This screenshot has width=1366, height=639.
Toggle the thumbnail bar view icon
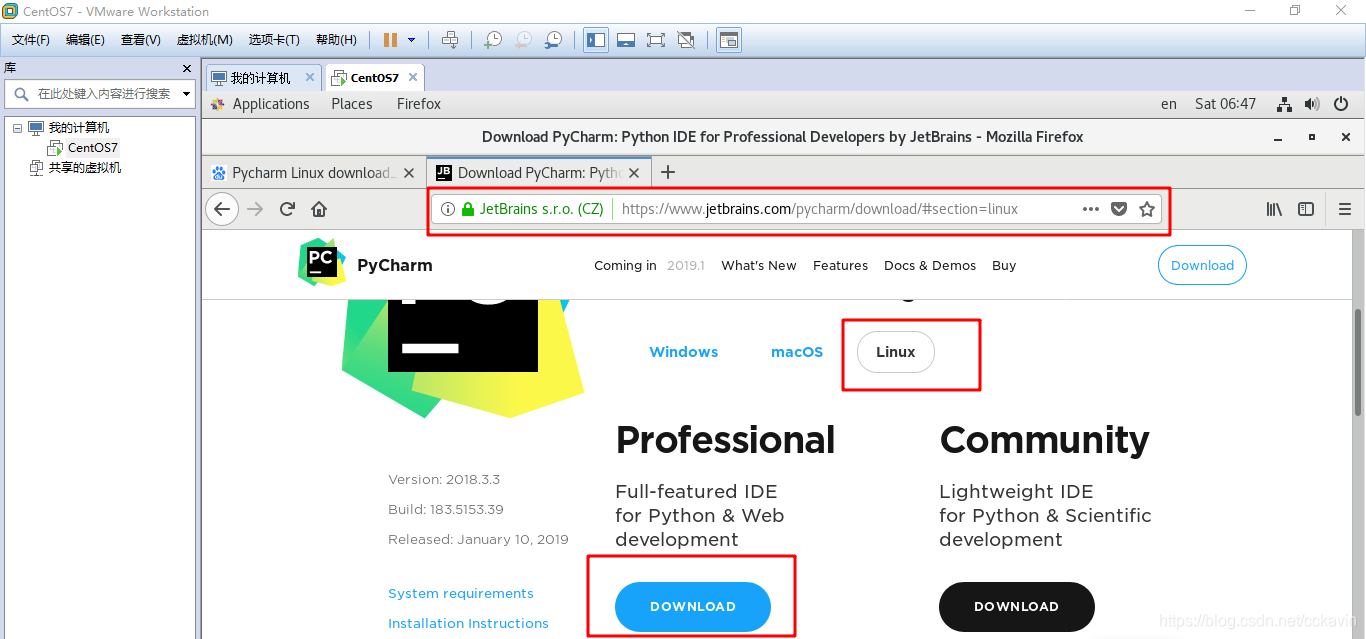coord(626,40)
